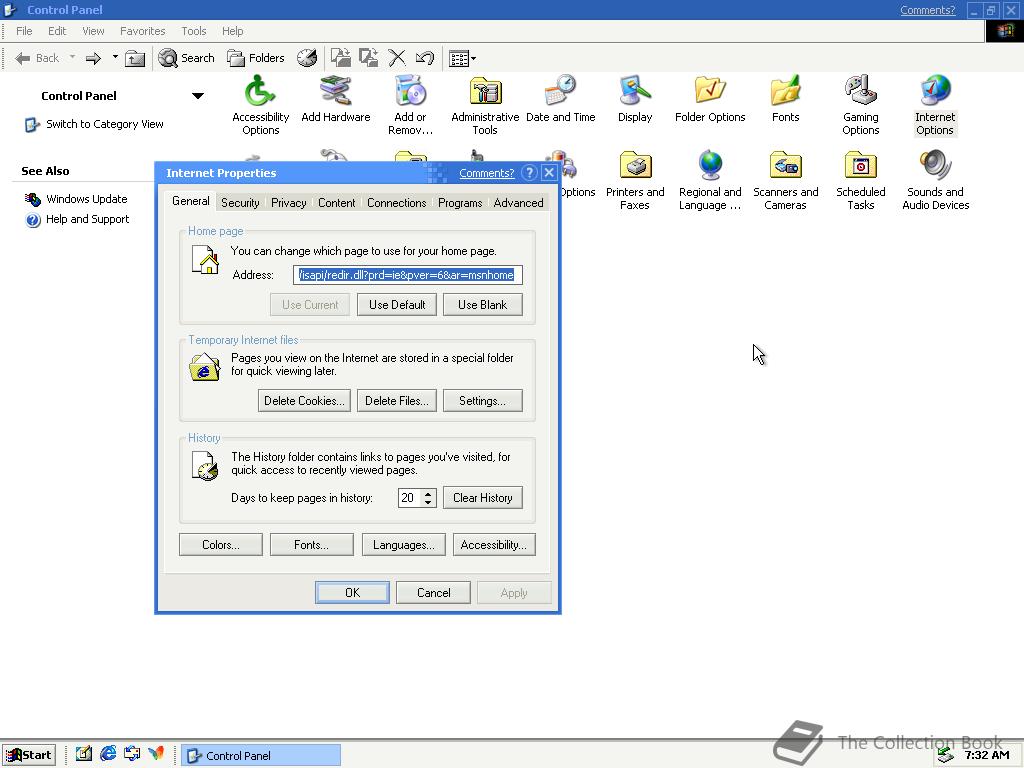The image size is (1024, 768).
Task: Click the Cancel button
Action: [434, 592]
